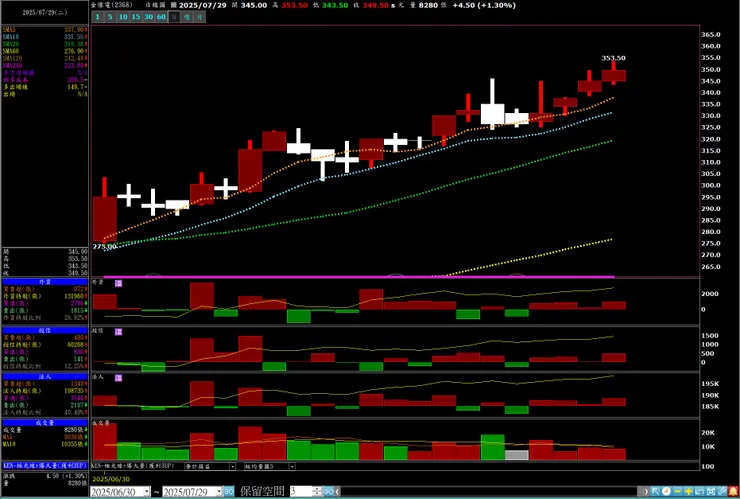This screenshot has width=740, height=499.
Task: Click the SMA5 indicator row
Action: point(45,30)
